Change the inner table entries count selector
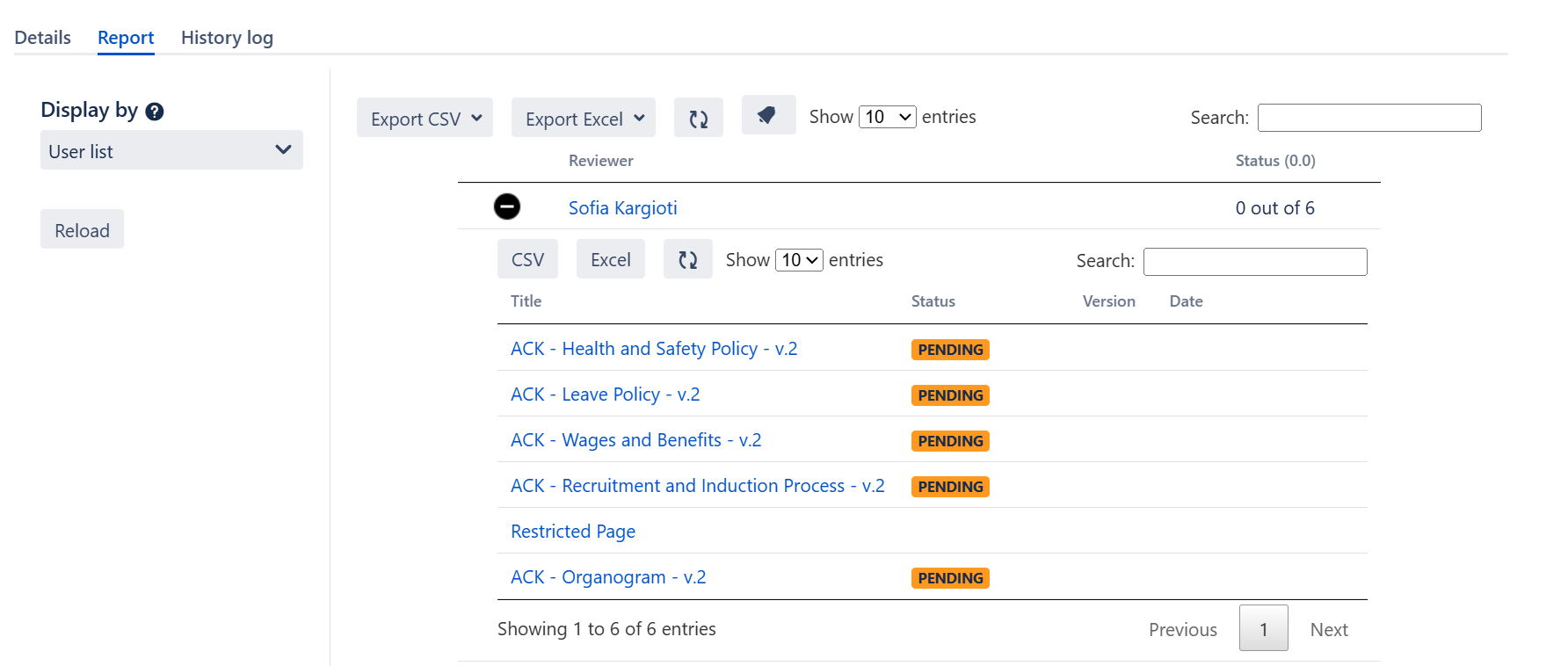The height and width of the screenshot is (666, 1568). pos(798,260)
